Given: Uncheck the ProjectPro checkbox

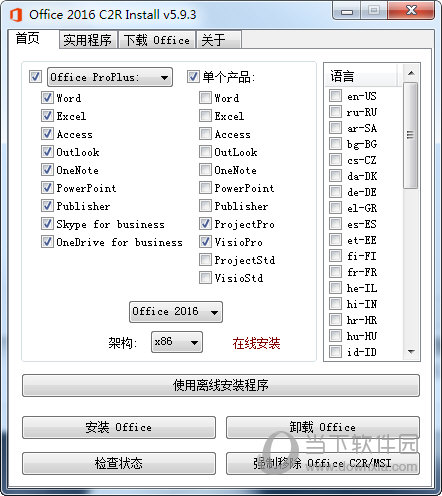Looking at the screenshot, I should coord(205,223).
